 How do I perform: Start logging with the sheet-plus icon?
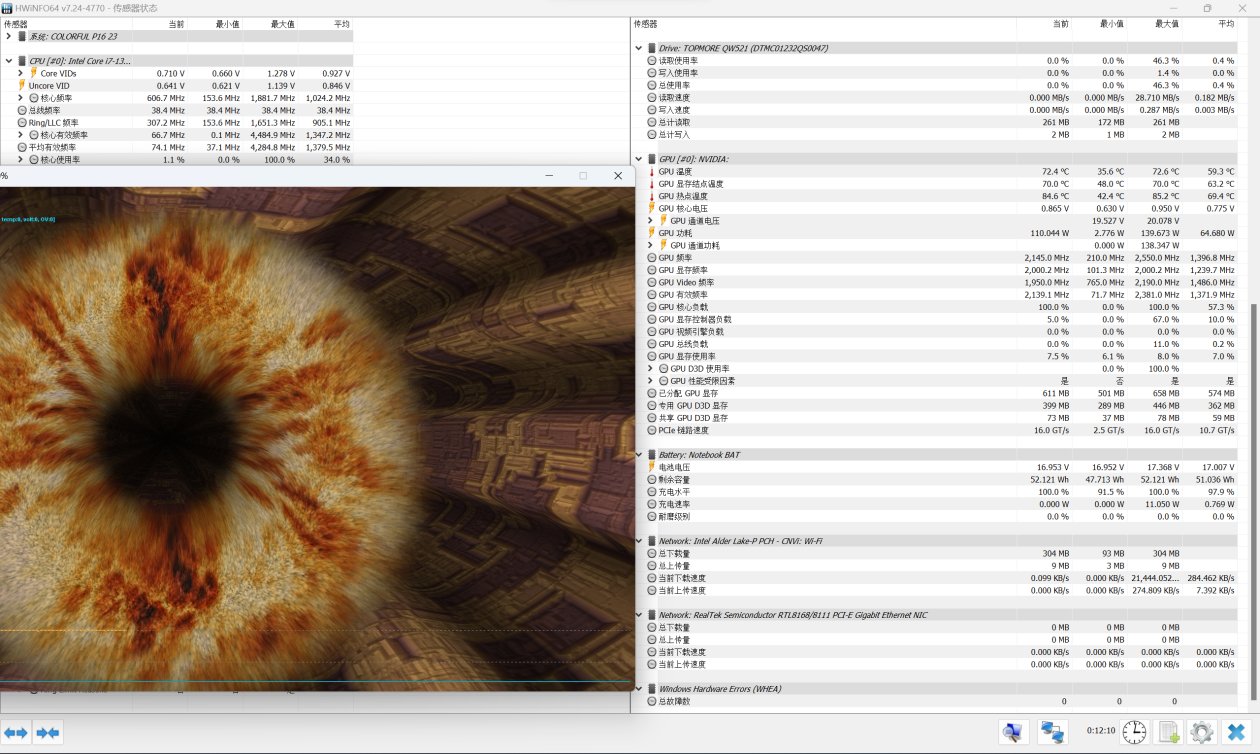click(x=1168, y=733)
